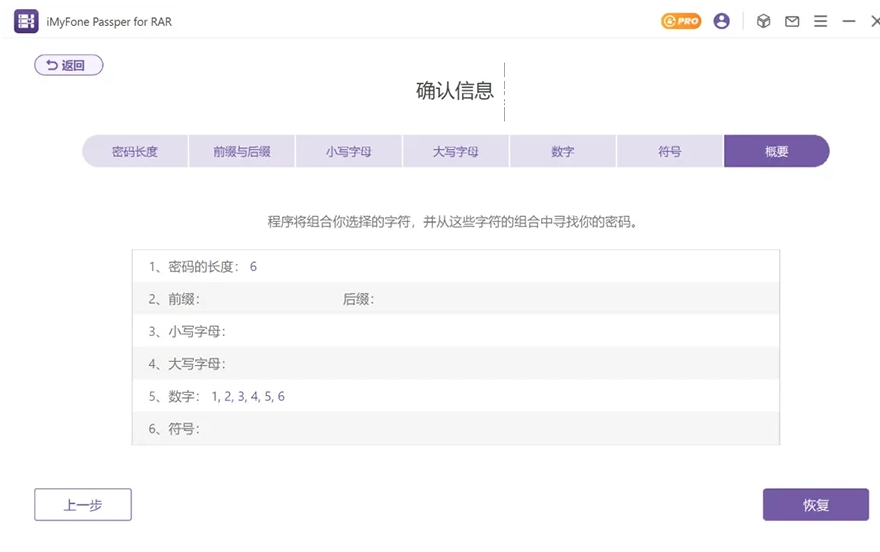Click the orange PRO upgrade badge
The height and width of the screenshot is (552, 880).
pyautogui.click(x=681, y=21)
